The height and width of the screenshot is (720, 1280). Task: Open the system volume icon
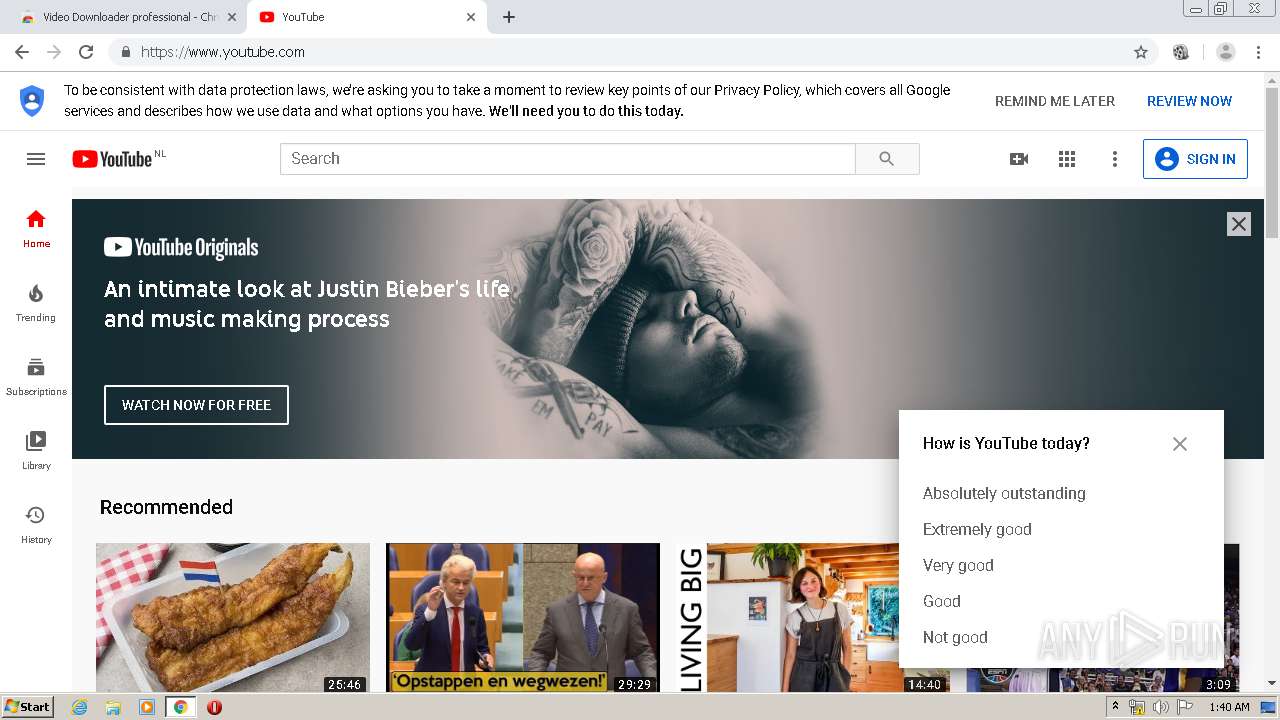(1160, 707)
